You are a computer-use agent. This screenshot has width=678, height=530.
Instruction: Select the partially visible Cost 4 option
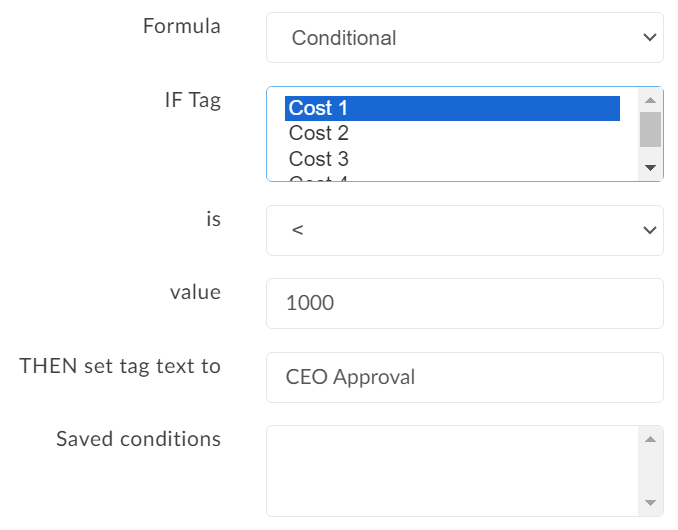[x=452, y=178]
